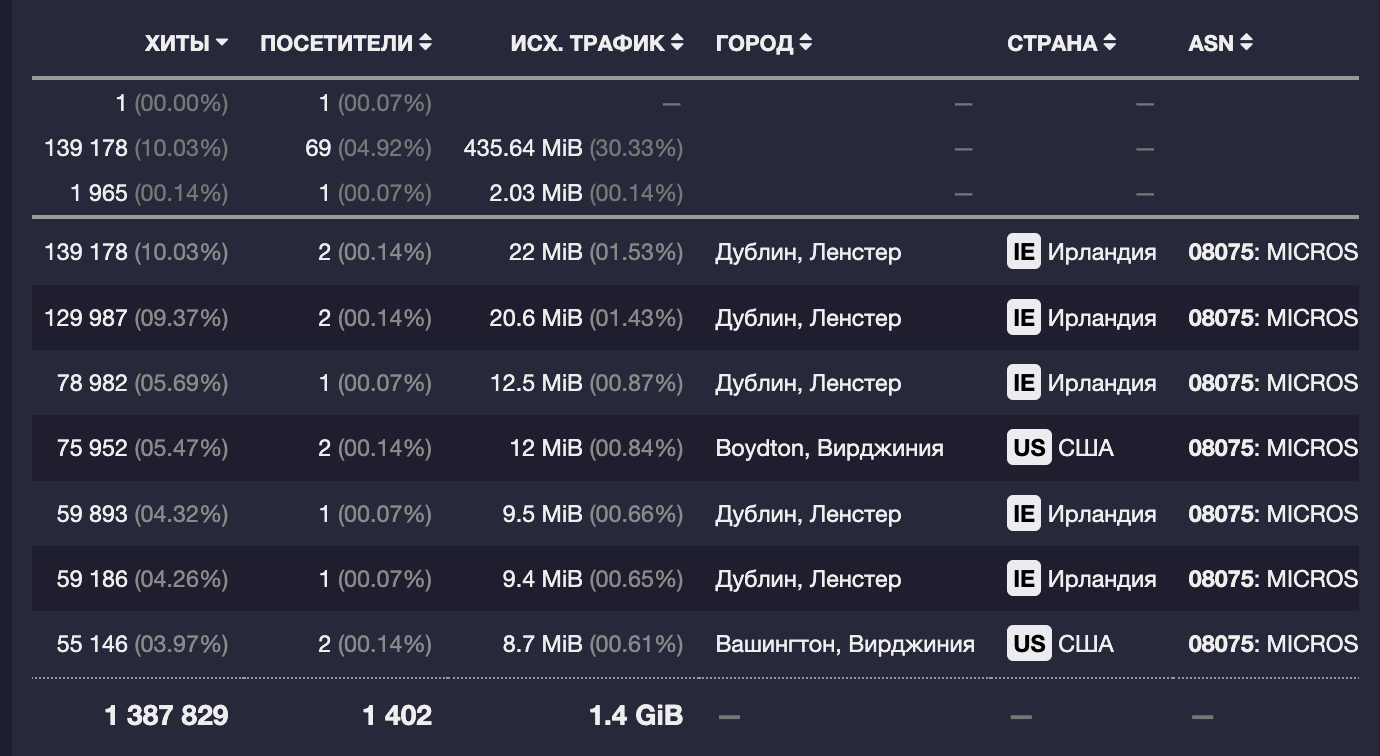Click Ирландия in the 78 982 hits row
The height and width of the screenshot is (756, 1380).
(1101, 383)
